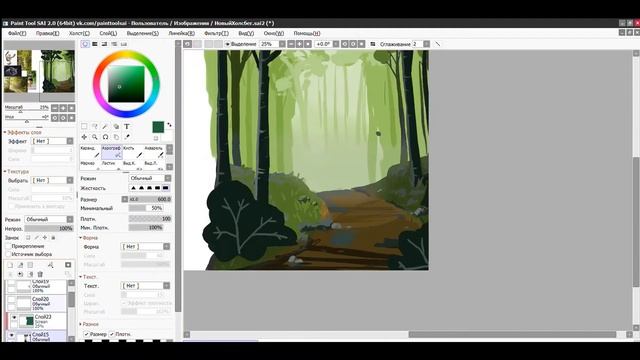Zoom in with navigator plus button
Screen dimensions: 640x360
(x=63, y=108)
